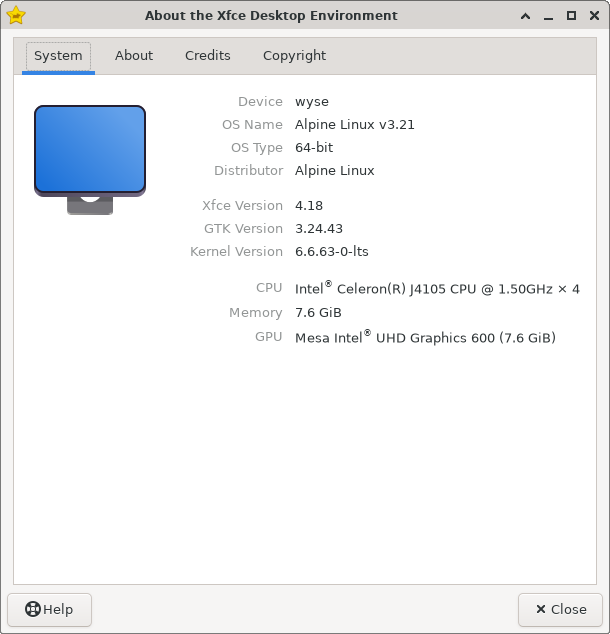Select the GTK Version value '3.24.43'
This screenshot has height=634, width=610.
pyautogui.click(x=319, y=228)
